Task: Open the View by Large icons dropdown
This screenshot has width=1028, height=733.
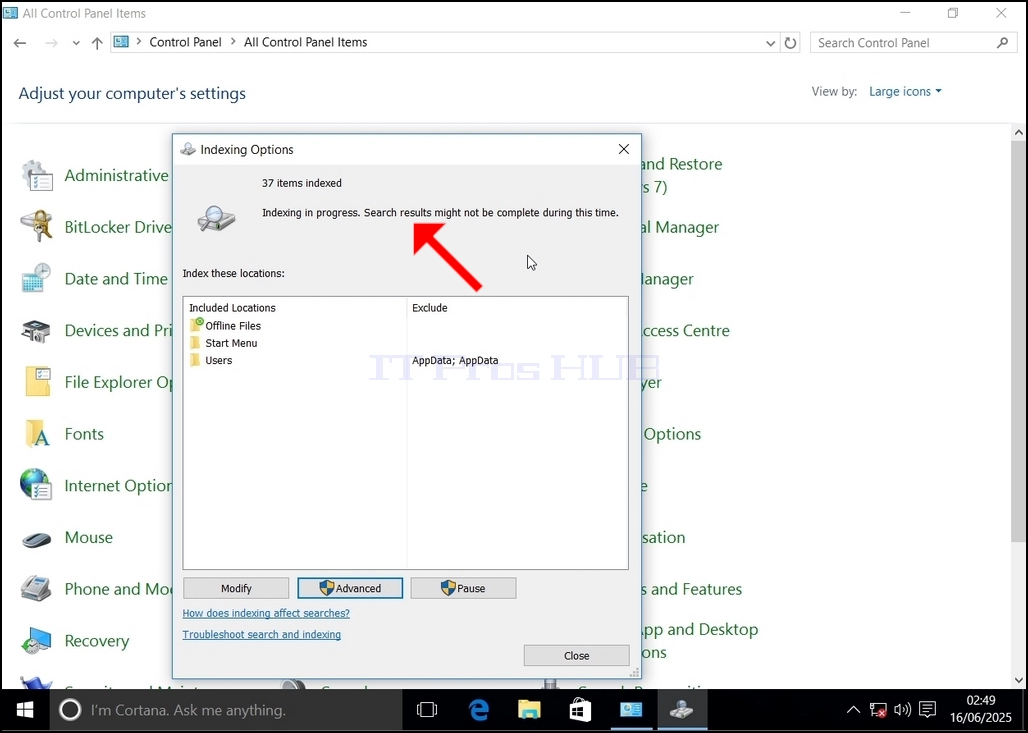Action: click(905, 92)
